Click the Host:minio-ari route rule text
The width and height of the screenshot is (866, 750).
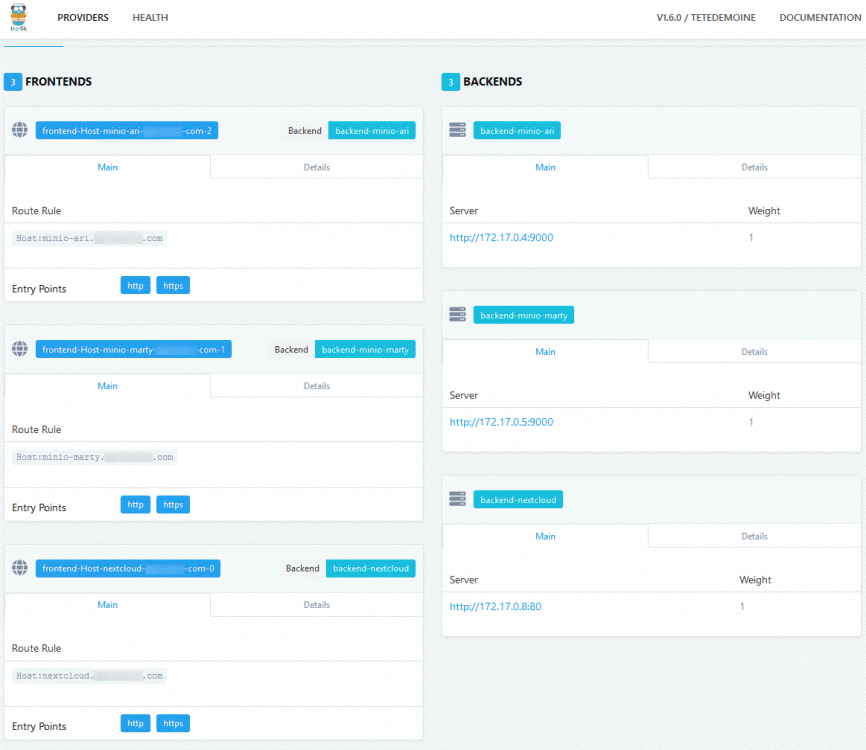click(x=89, y=239)
